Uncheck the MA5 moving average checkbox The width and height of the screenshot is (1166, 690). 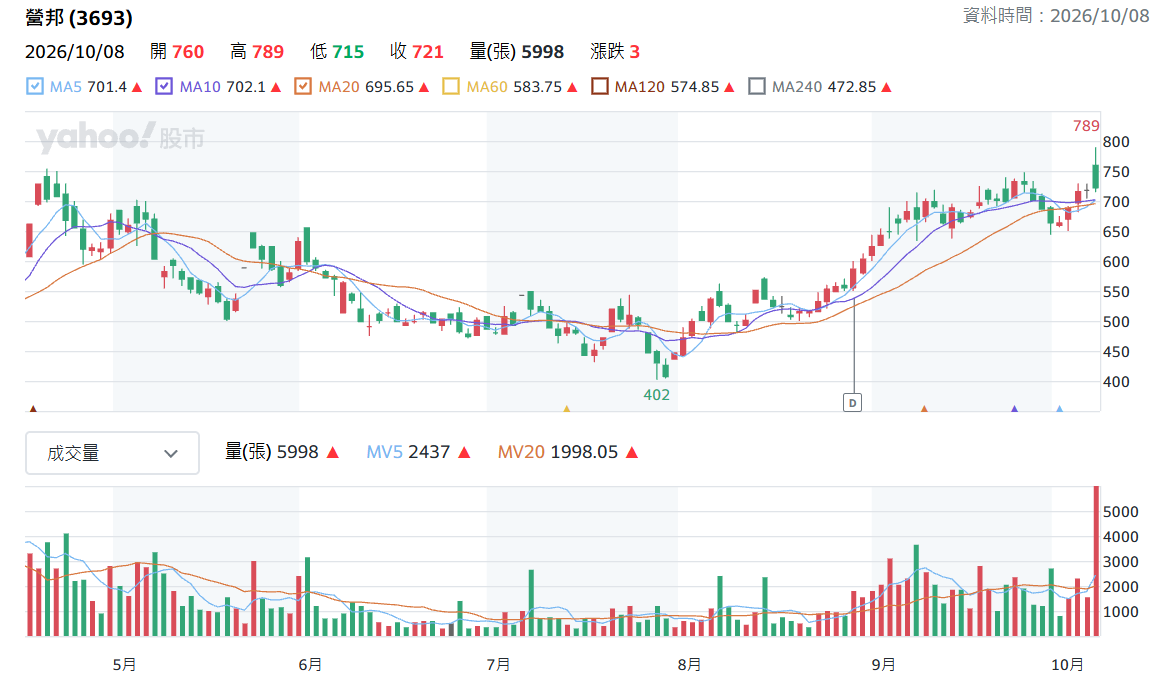point(34,86)
